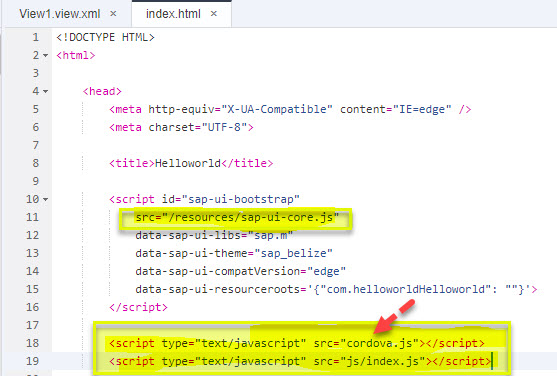Collapse the head section fold arrow
This screenshot has width=557, height=376.
pos(45,91)
